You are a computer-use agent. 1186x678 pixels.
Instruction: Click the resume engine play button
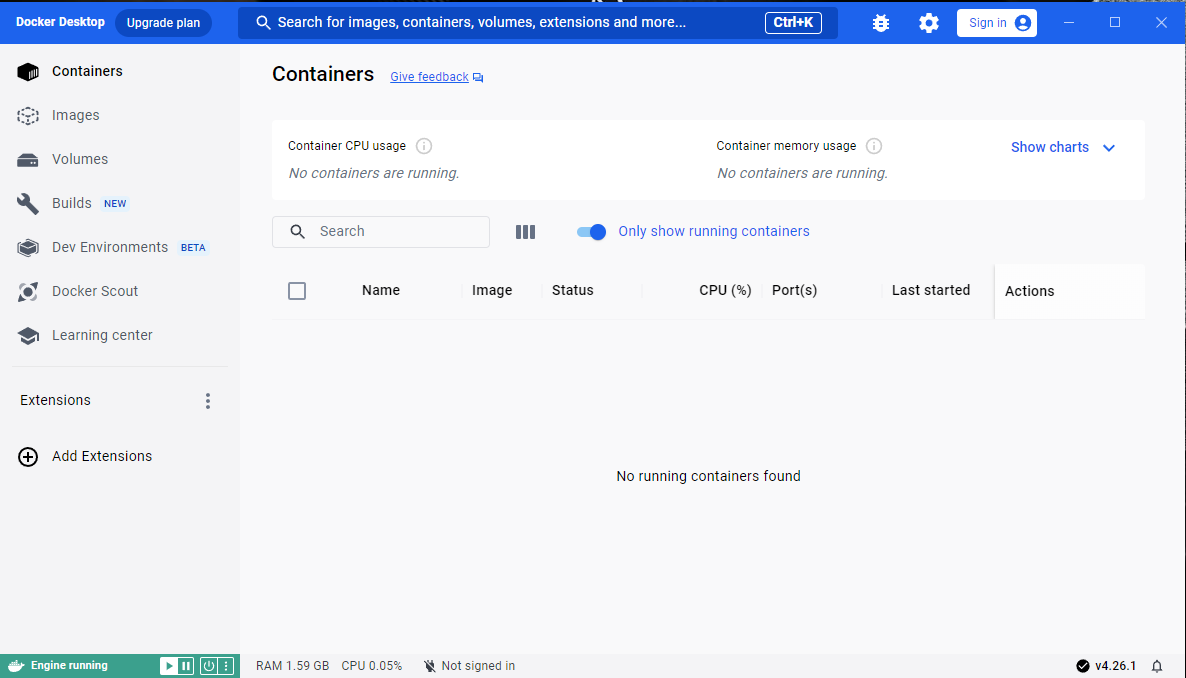[x=168, y=666]
